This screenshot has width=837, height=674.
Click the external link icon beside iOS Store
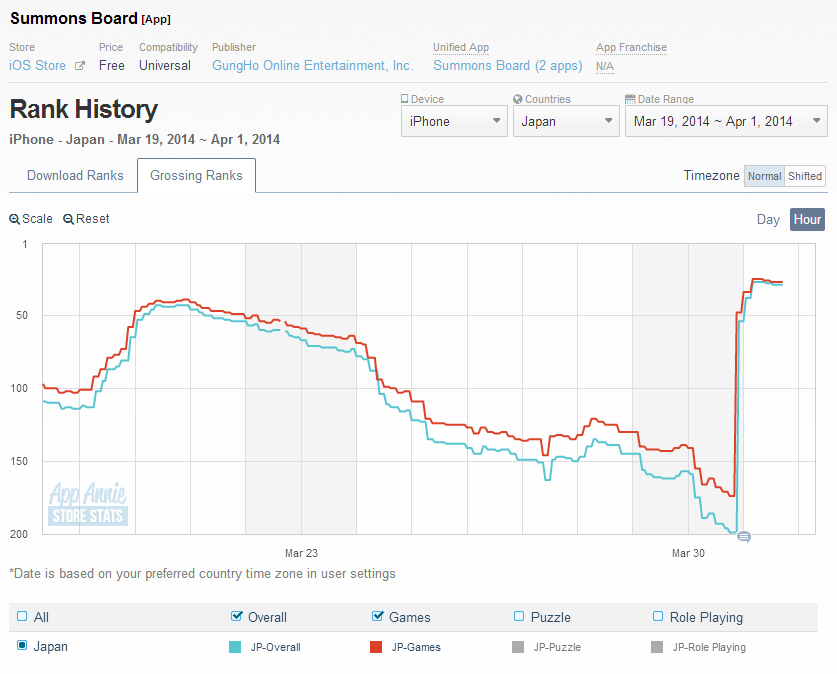click(80, 66)
